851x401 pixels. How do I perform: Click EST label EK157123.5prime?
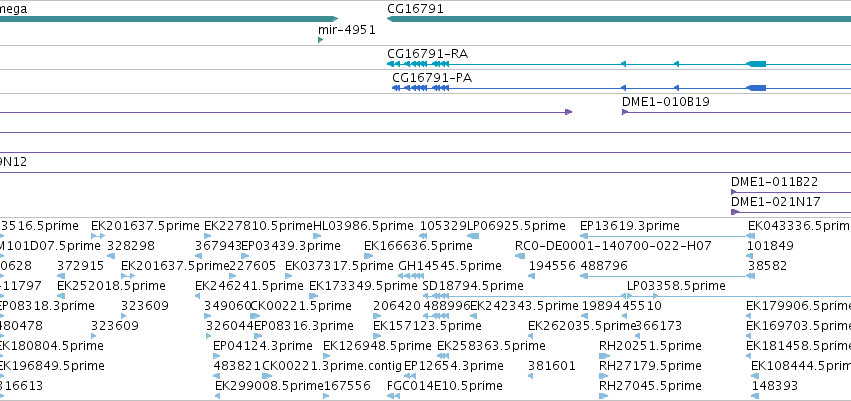[x=427, y=326]
